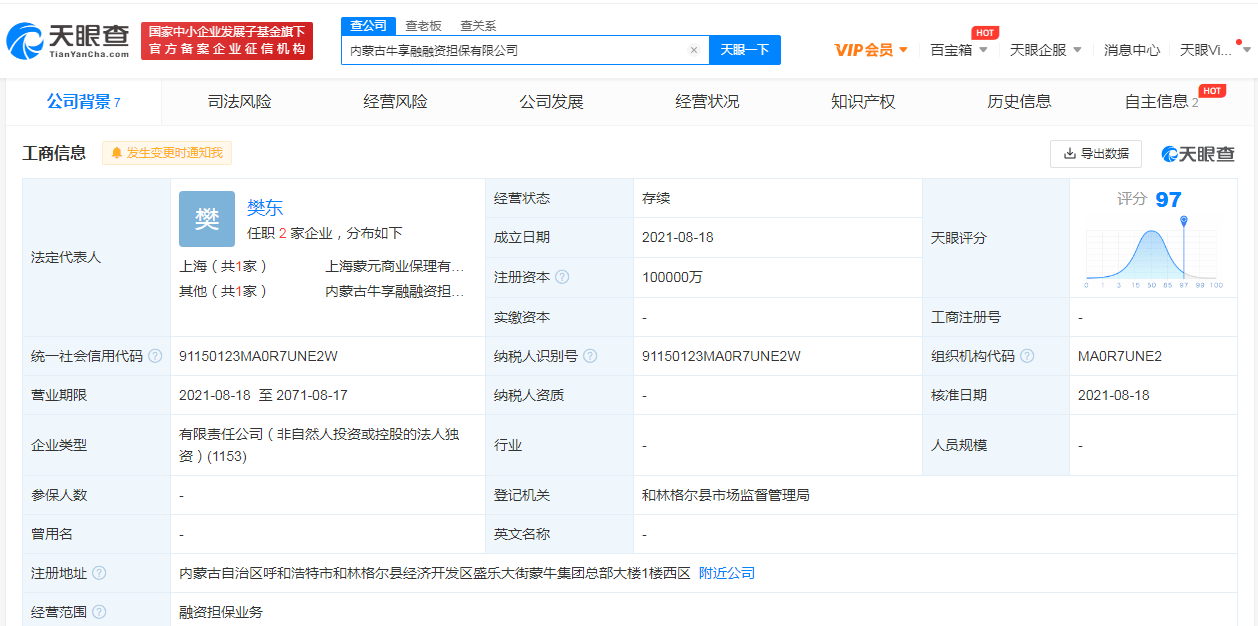Click the 其他（共1家） region label

(223, 291)
